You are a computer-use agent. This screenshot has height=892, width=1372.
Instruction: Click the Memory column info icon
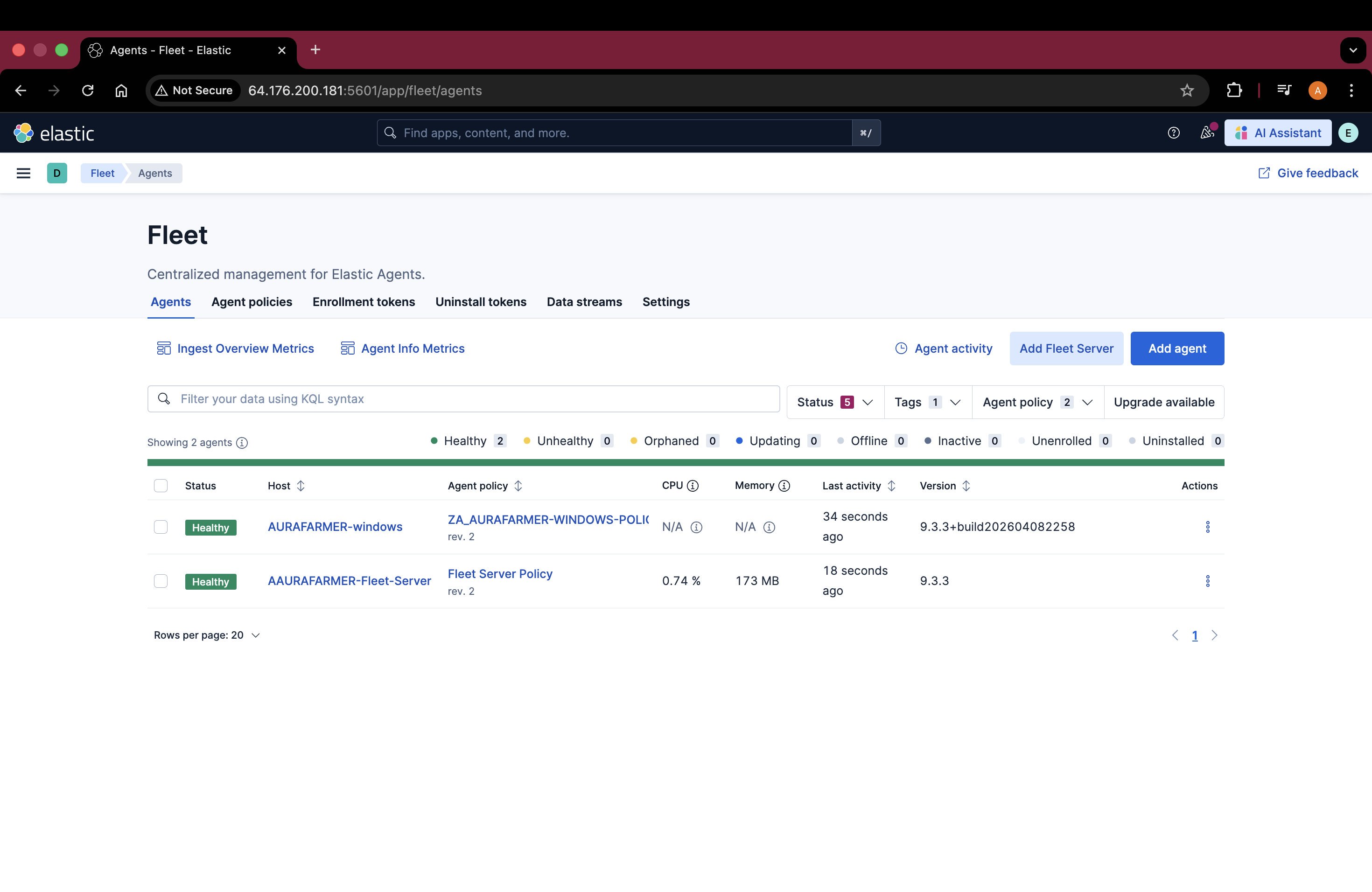784,486
